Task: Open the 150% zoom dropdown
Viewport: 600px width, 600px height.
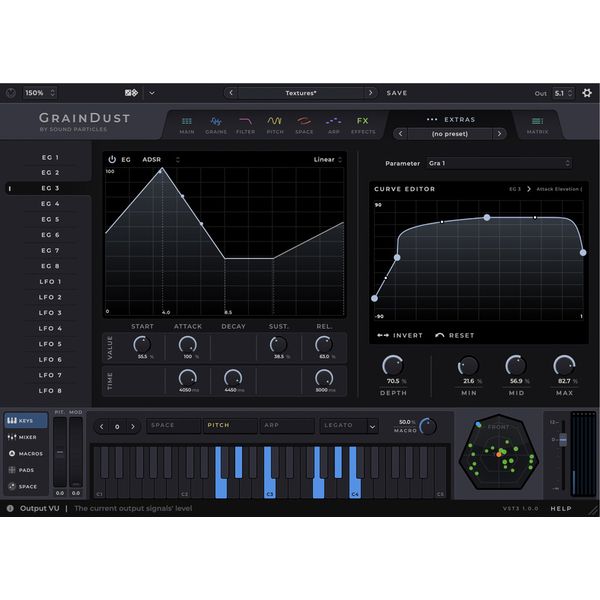Action: 40,93
